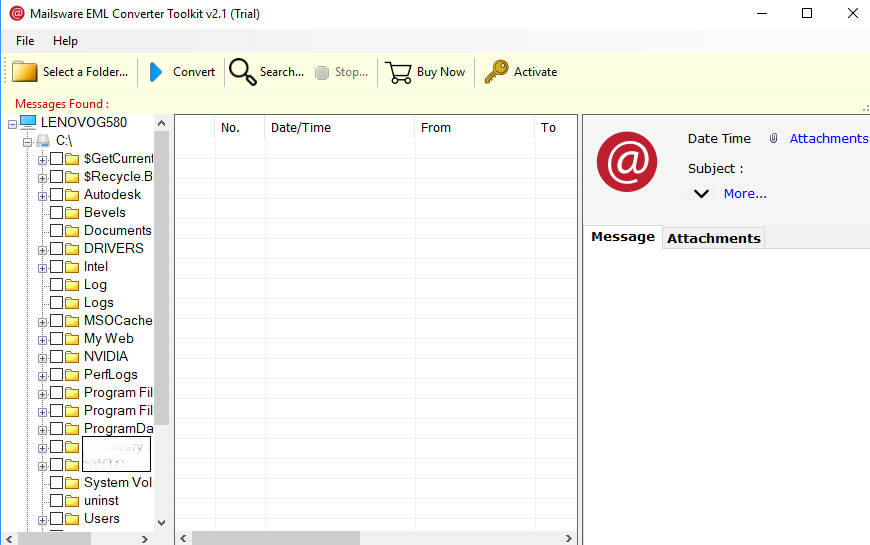Switch to the Attachments tab

tap(714, 238)
